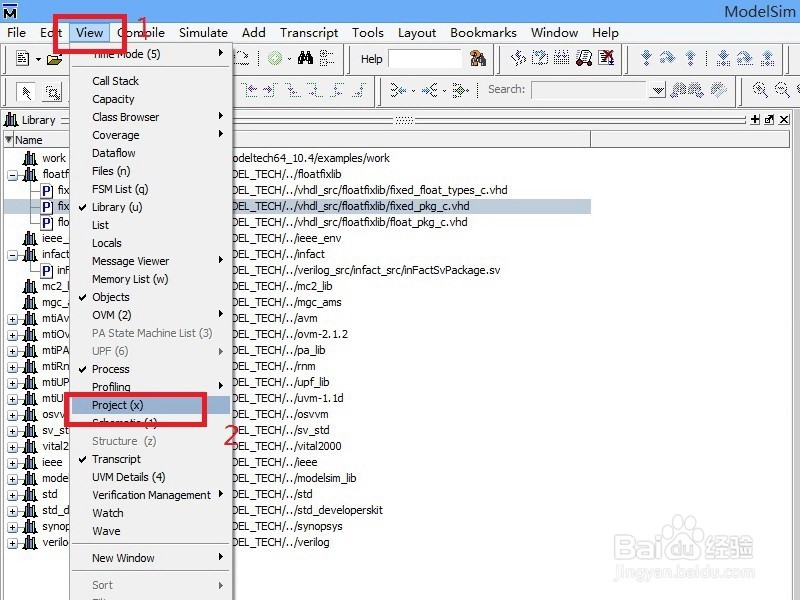Close the Library pane with X
Image resolution: width=800 pixels, height=600 pixels.
(x=784, y=119)
